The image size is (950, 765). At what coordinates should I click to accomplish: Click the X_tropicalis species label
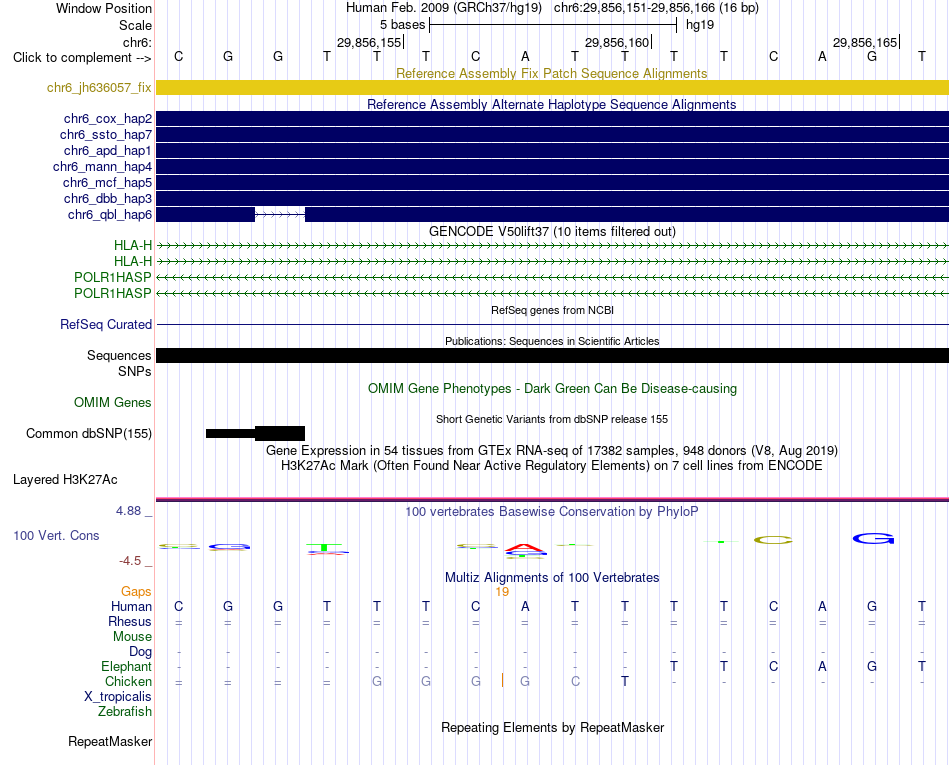tap(118, 697)
